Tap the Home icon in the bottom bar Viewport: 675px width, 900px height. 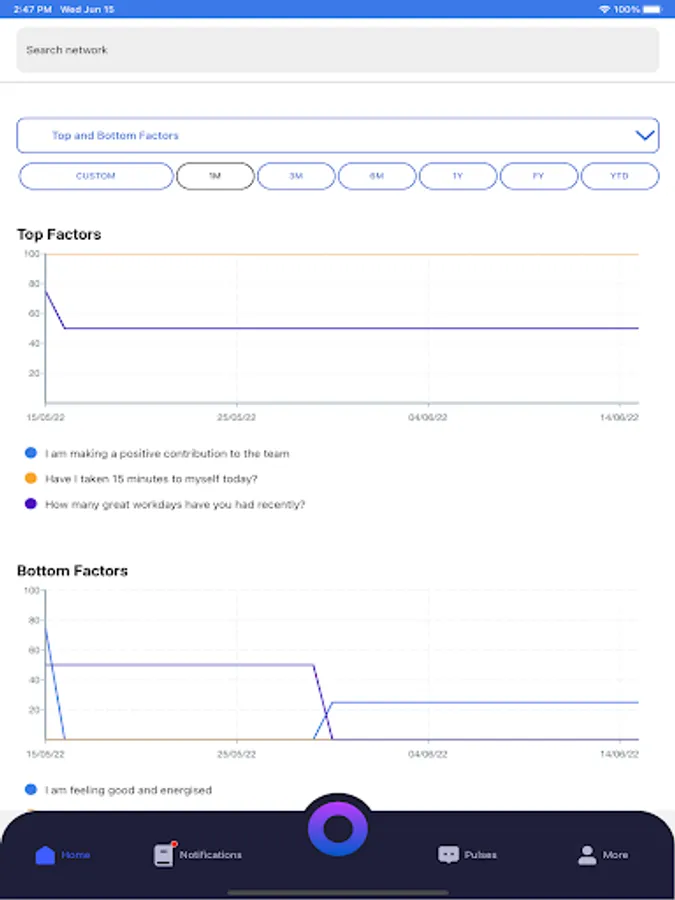pos(45,855)
